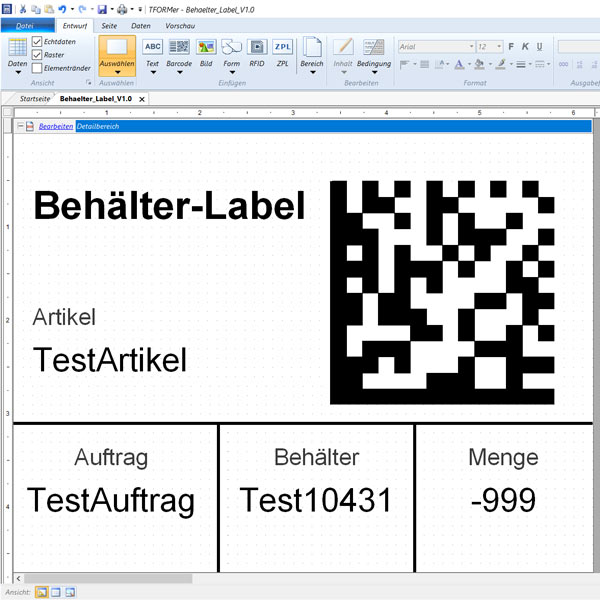This screenshot has width=600, height=600.
Task: Click the Redo arrow icon
Action: coord(82,9)
